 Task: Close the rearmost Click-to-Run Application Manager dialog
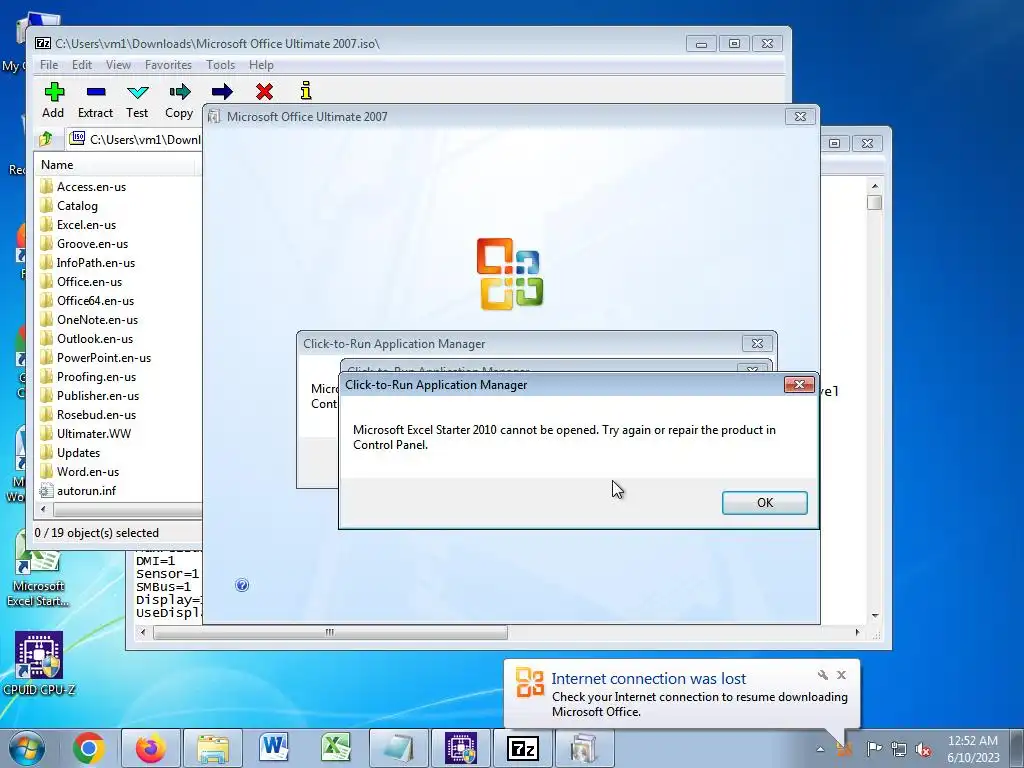coord(757,344)
